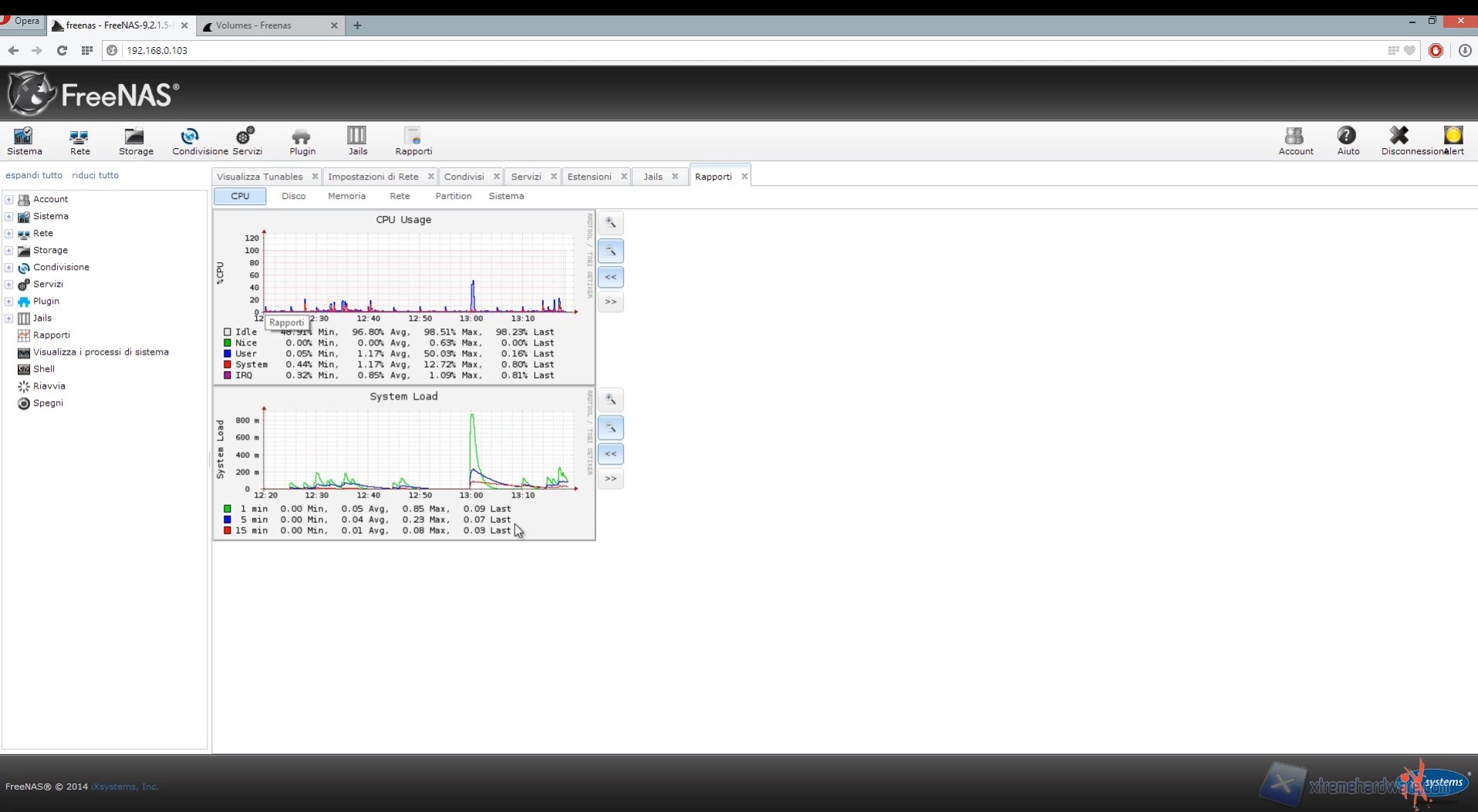Switch to the Memoria report tab
This screenshot has height=812, width=1478.
click(x=346, y=197)
